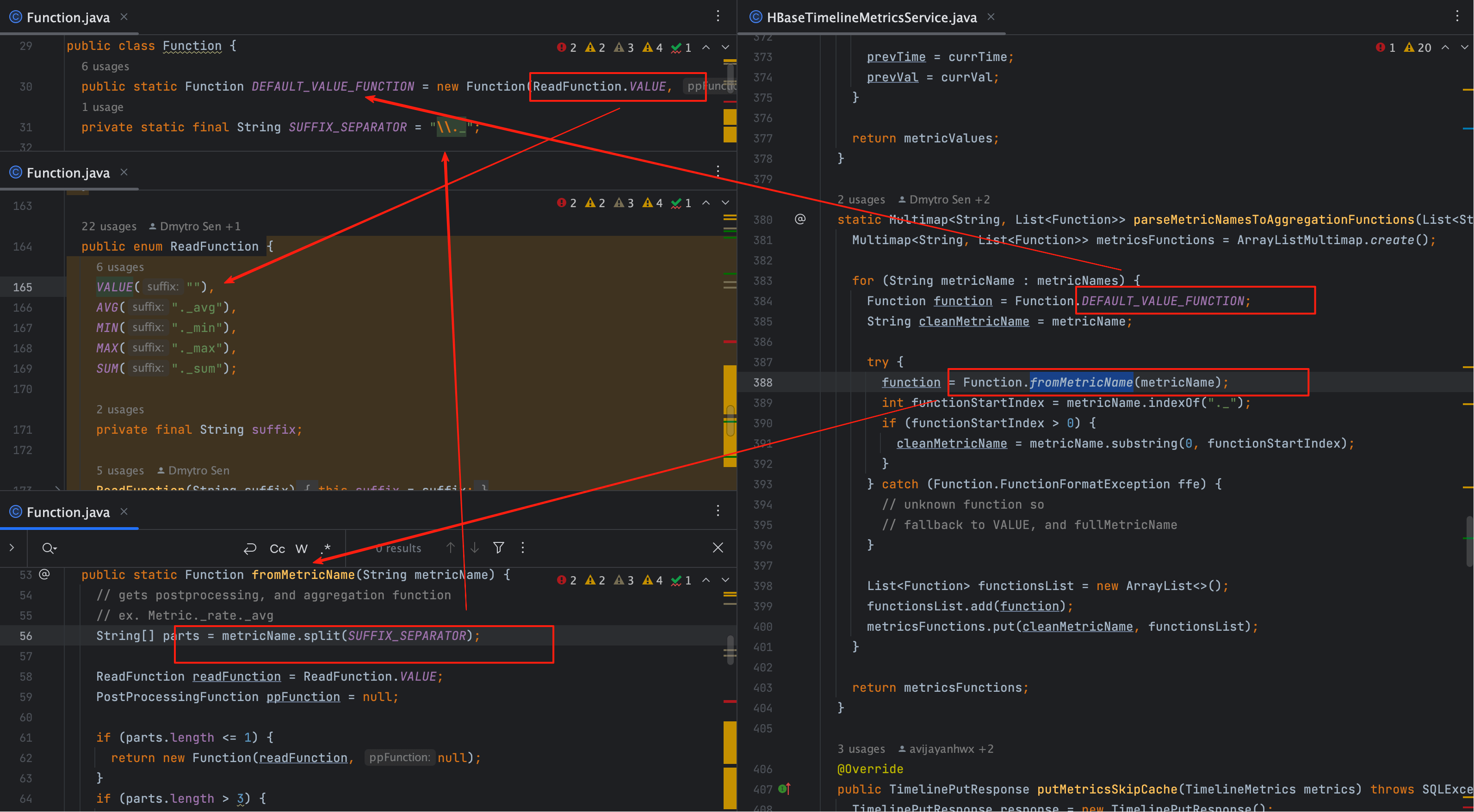Go to next occurrence arrow in find bar

click(x=474, y=548)
